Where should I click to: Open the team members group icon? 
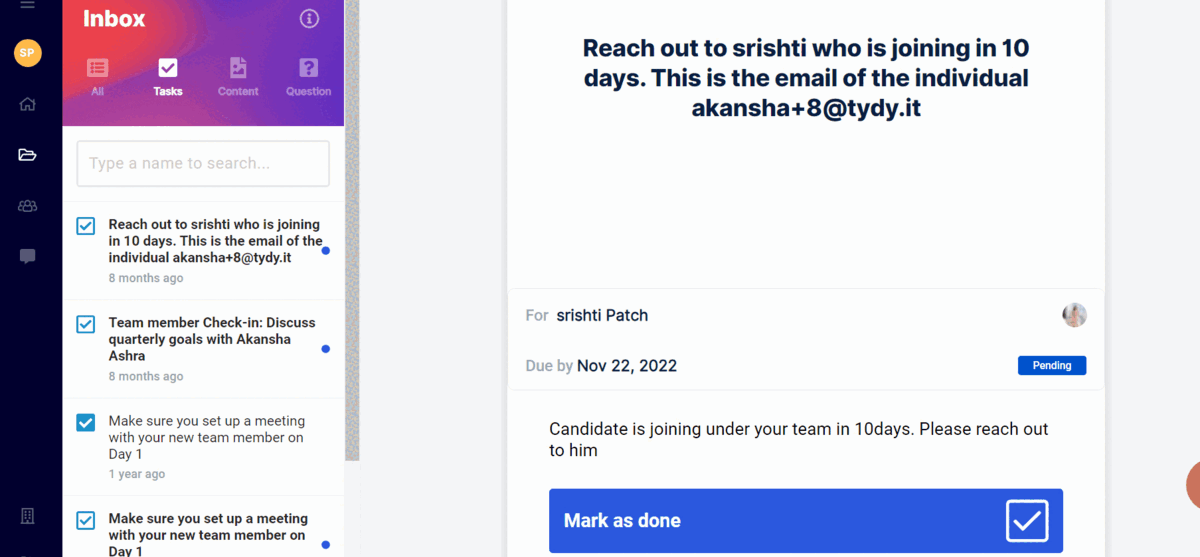[x=27, y=206]
